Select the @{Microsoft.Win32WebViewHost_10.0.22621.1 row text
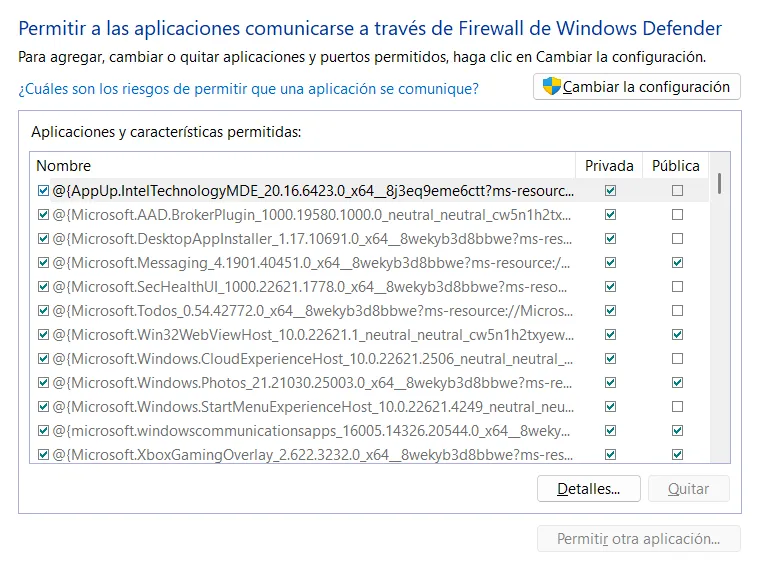This screenshot has width=781, height=562. pos(313,334)
